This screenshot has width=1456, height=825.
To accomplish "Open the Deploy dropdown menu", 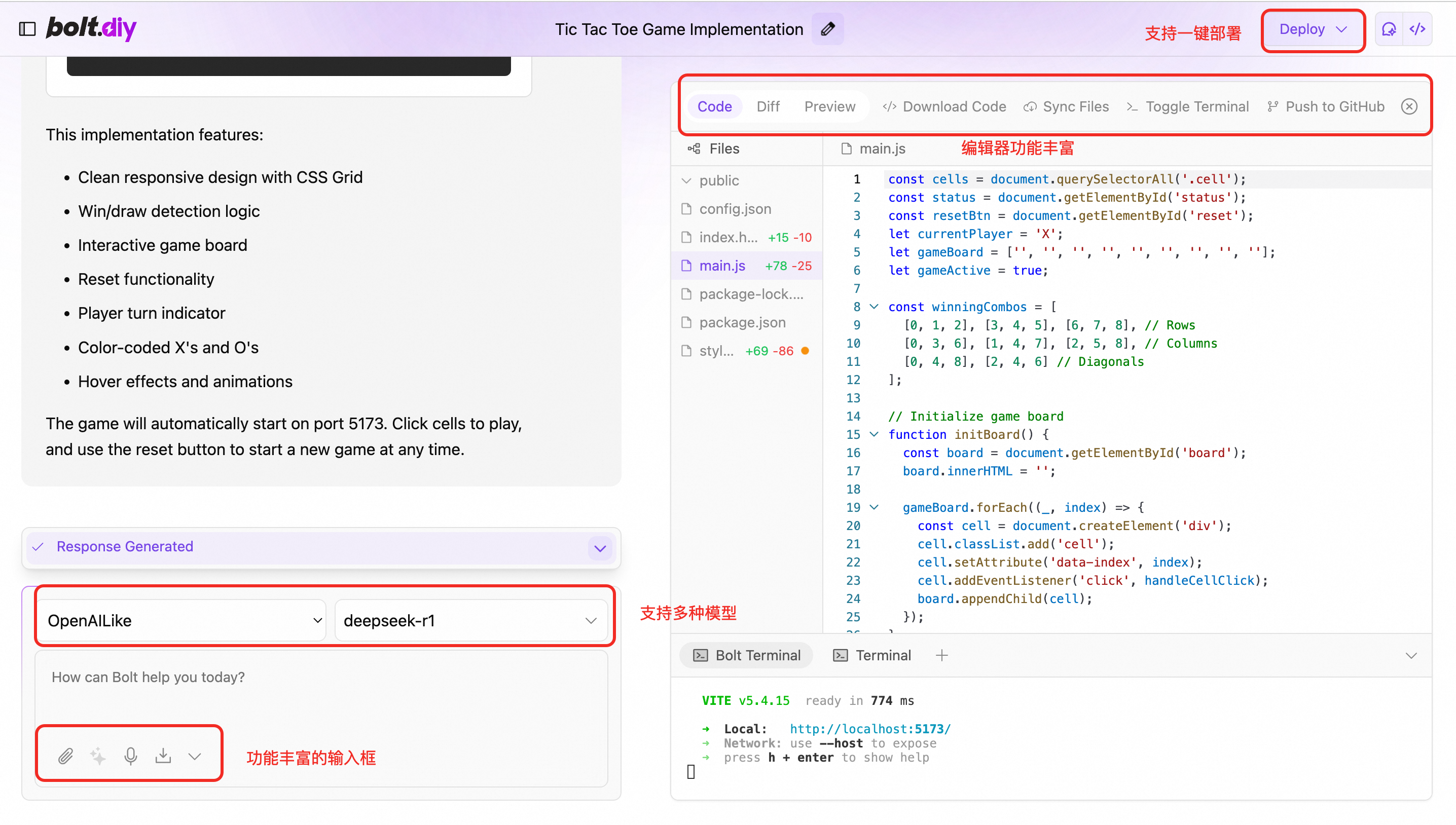I will point(1313,29).
